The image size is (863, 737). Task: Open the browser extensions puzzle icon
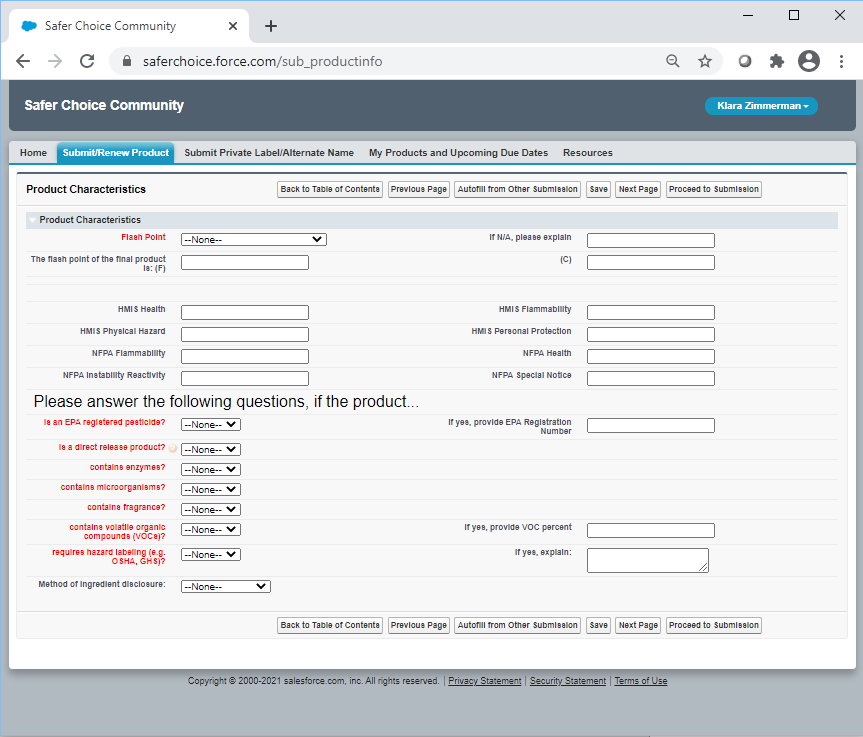(776, 61)
